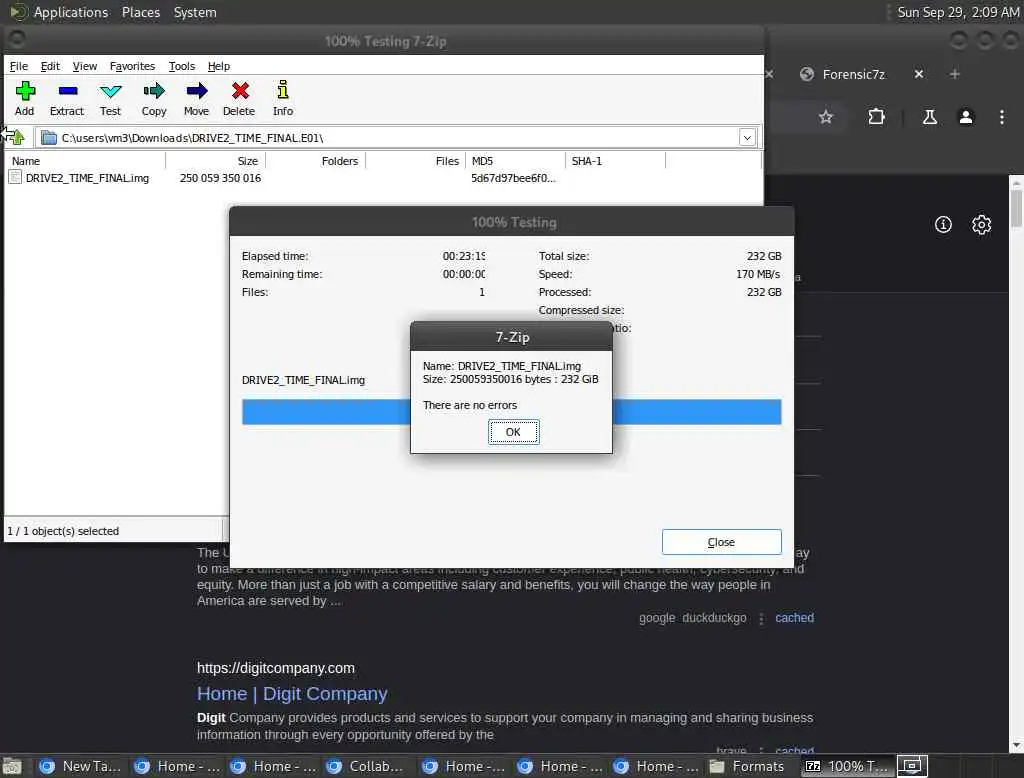Bookmark page with browser star icon
The image size is (1024, 778).
825,117
